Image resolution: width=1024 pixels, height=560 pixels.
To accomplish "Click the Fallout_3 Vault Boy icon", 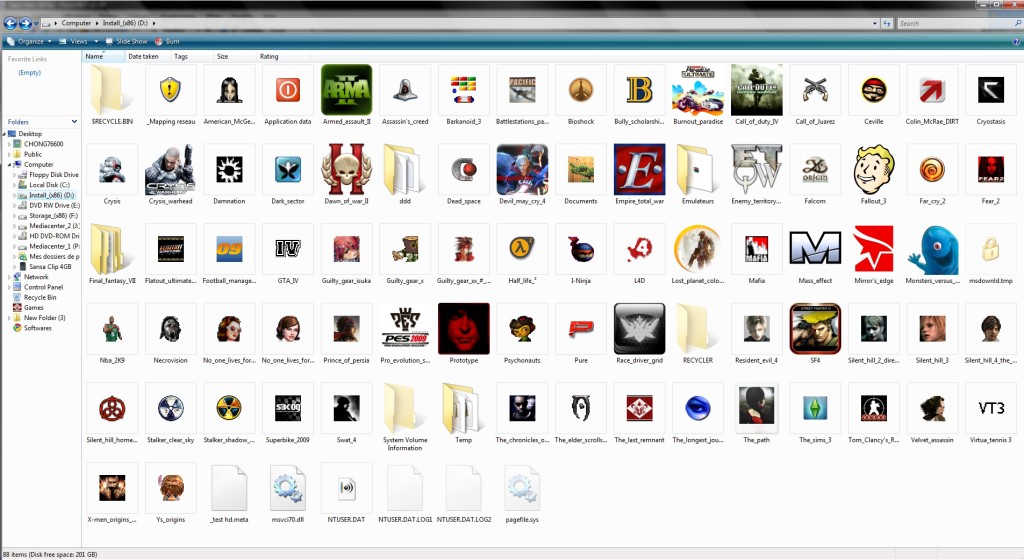I will 873,170.
